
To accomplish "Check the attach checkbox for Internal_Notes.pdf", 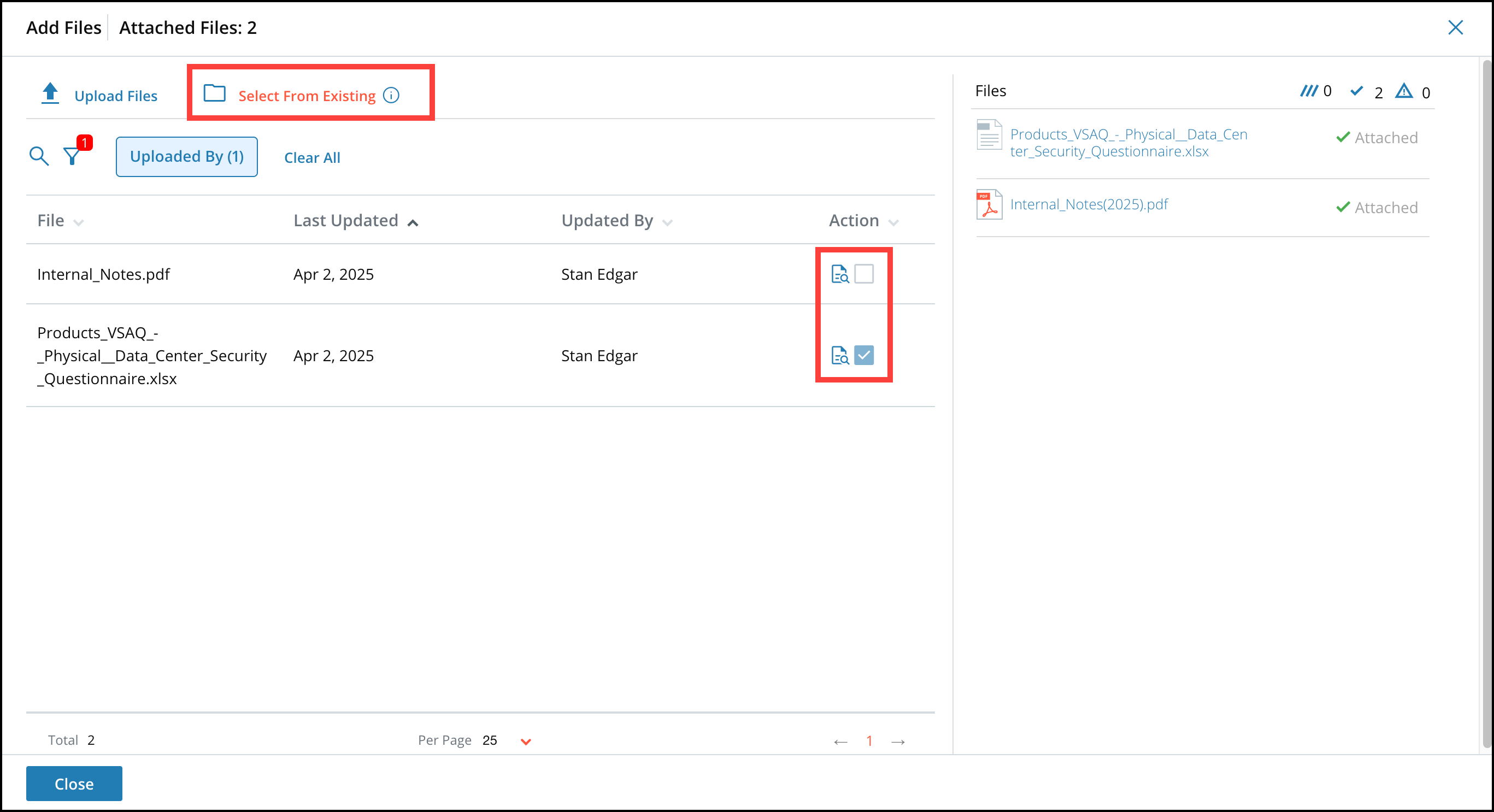I will pyautogui.click(x=864, y=273).
